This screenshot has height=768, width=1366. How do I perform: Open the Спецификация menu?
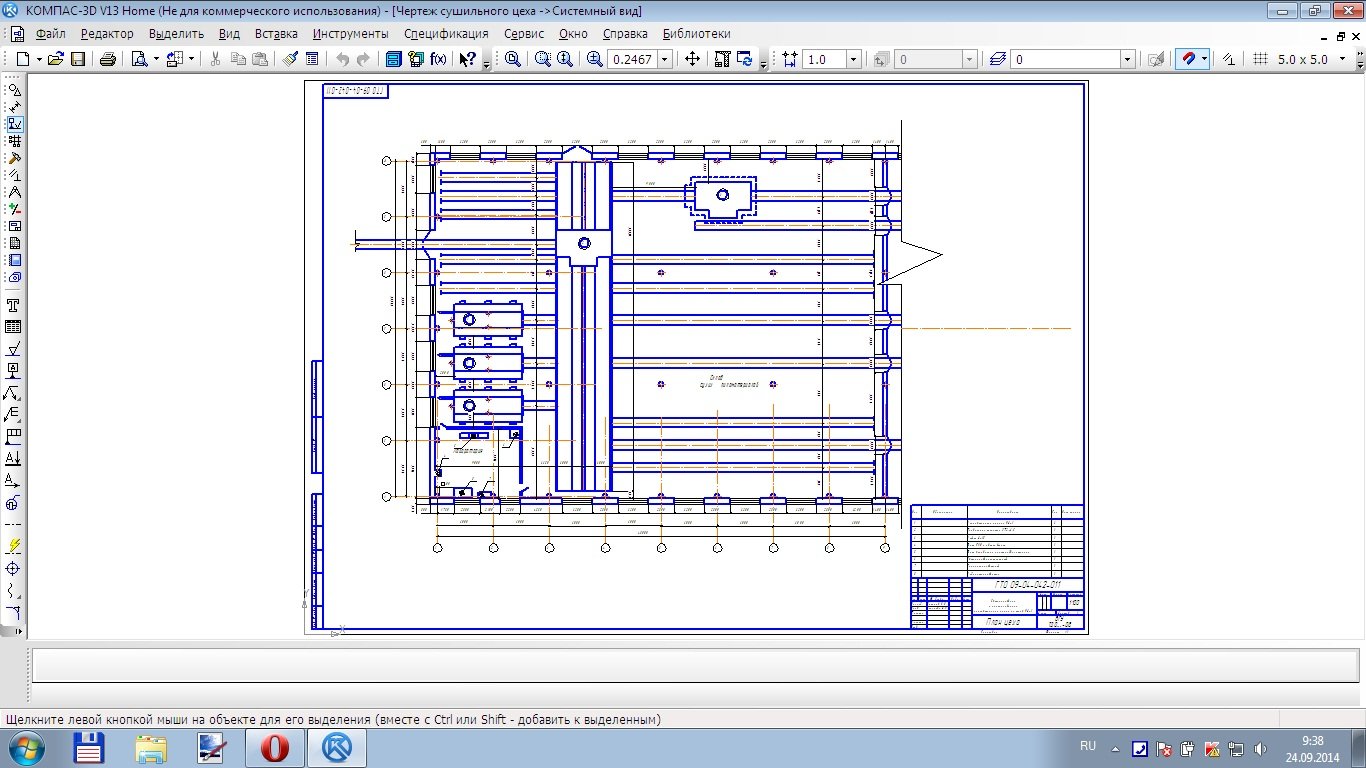[446, 33]
